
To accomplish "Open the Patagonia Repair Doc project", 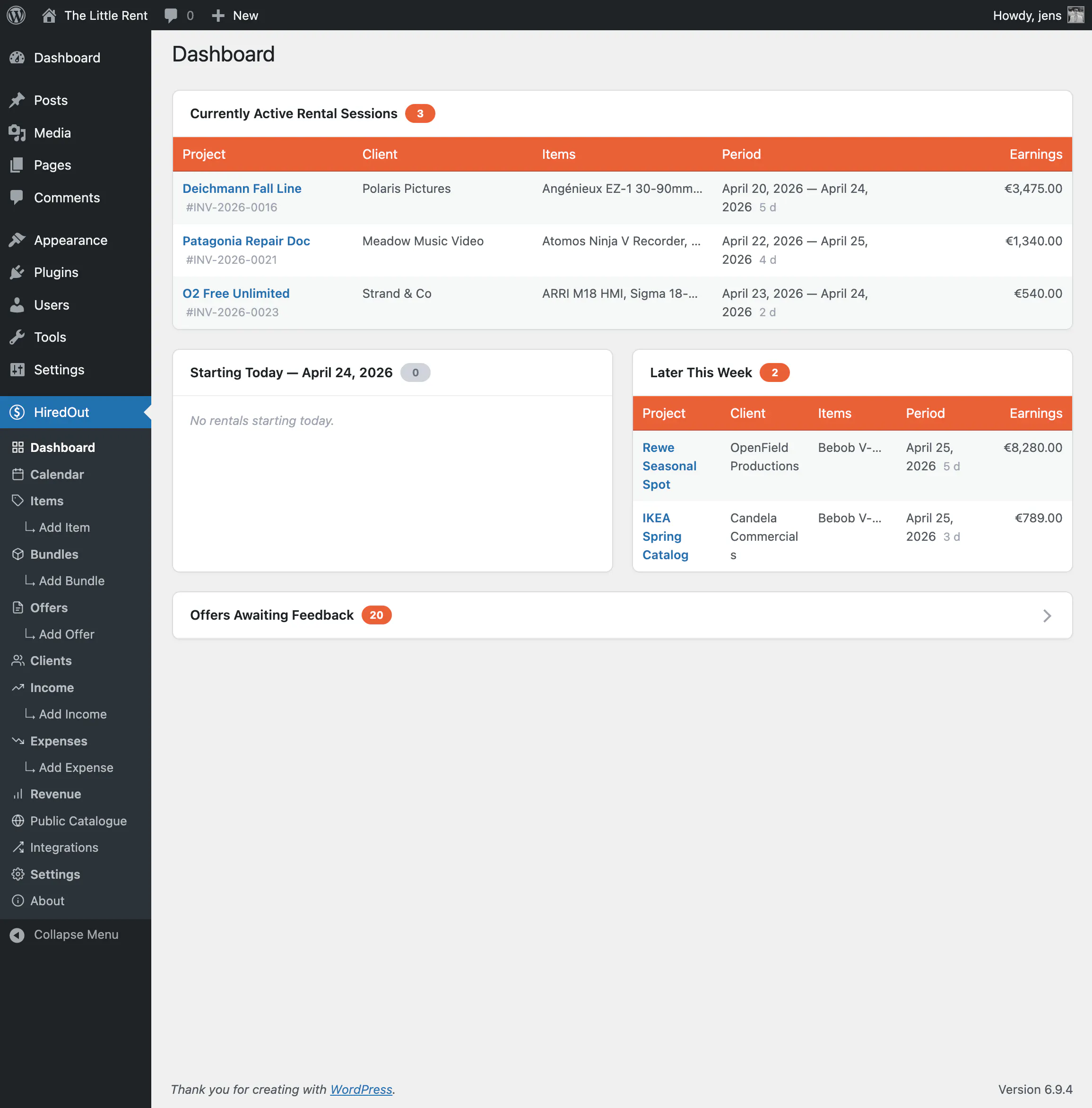I will coord(246,241).
